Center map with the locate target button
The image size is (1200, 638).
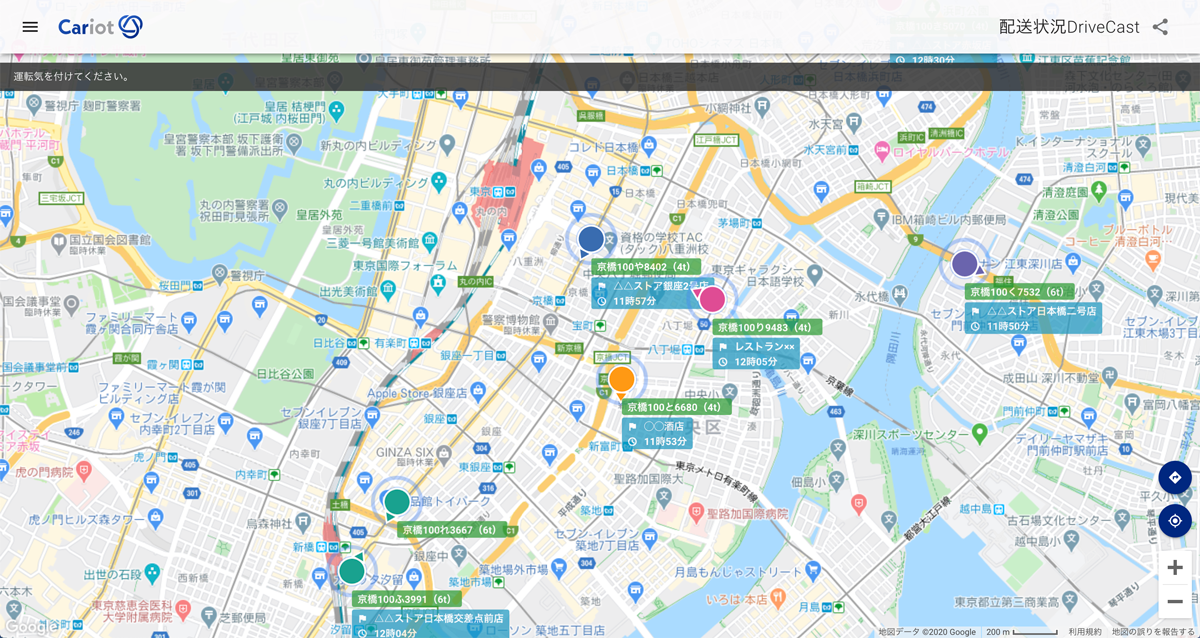[1175, 521]
